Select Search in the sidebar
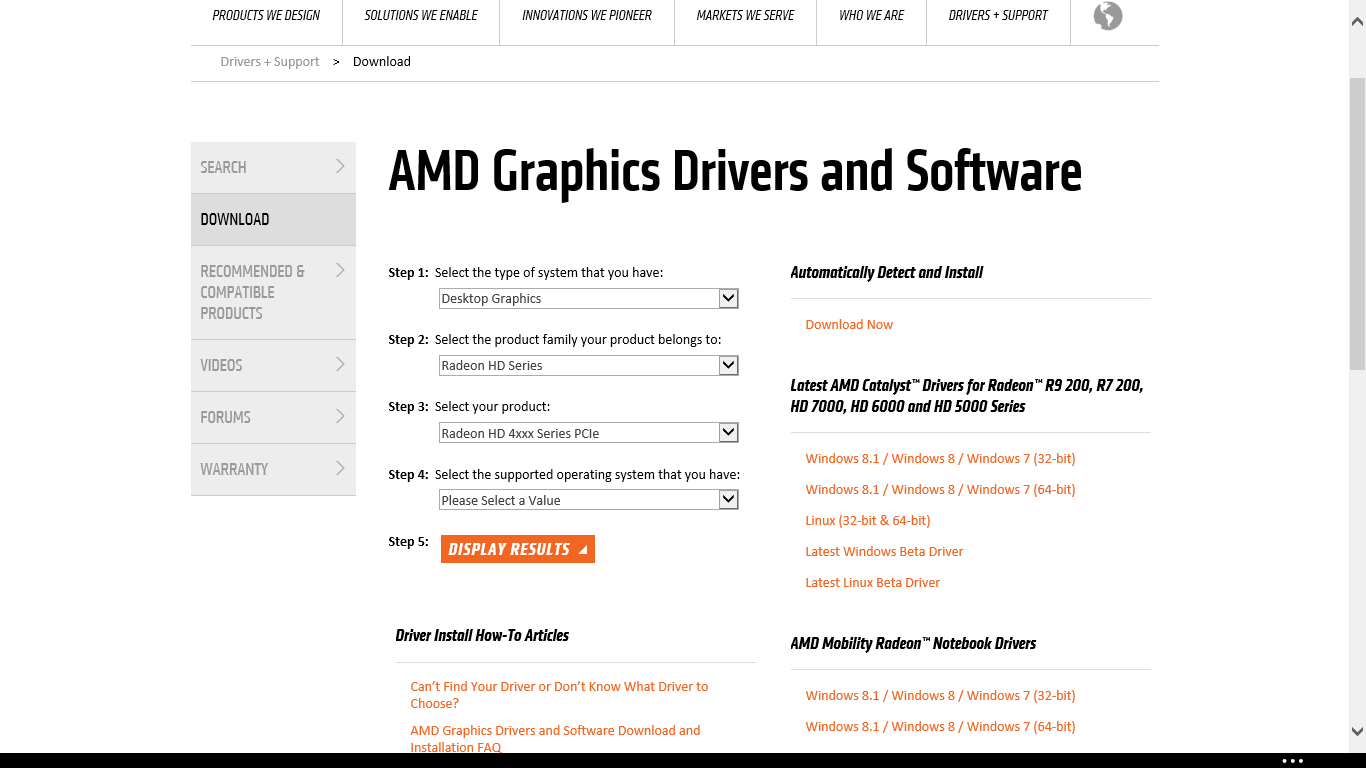Image resolution: width=1366 pixels, height=768 pixels. click(273, 167)
